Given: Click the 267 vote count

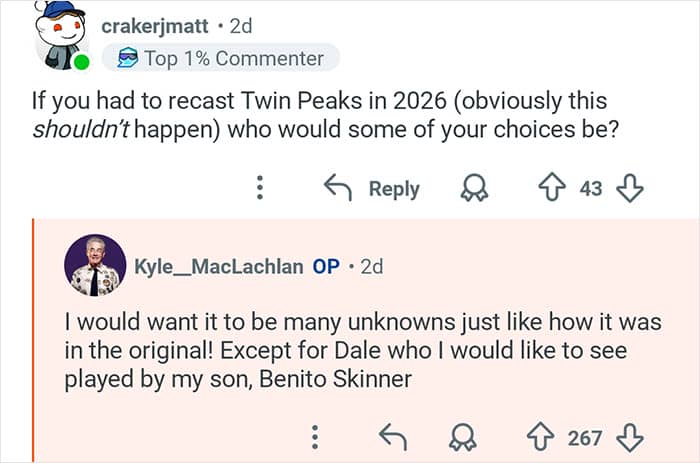Looking at the screenshot, I should [x=585, y=437].
